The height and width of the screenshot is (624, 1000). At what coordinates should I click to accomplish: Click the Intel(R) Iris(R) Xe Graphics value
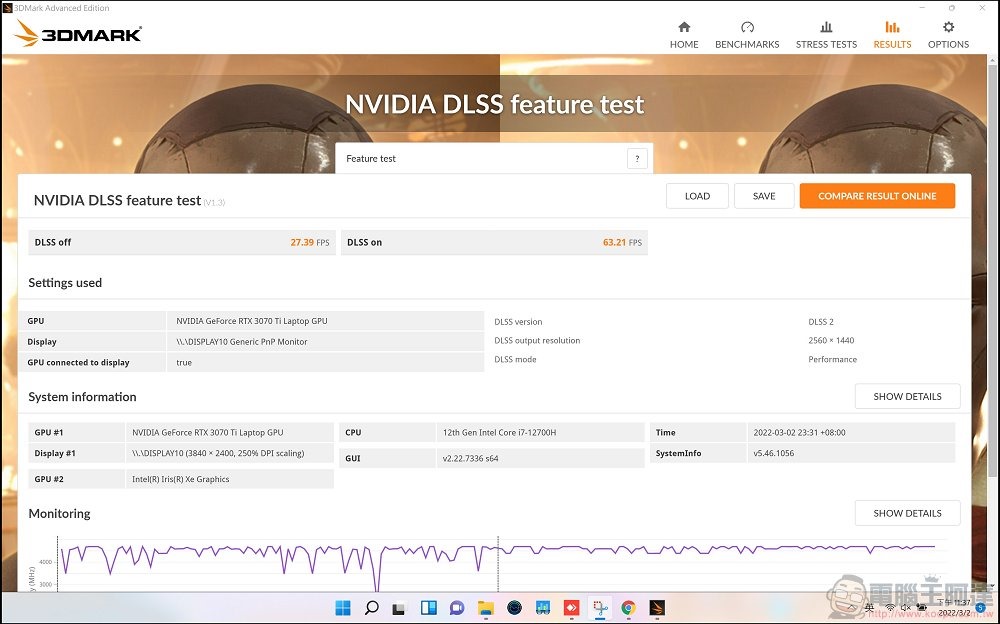pos(180,479)
